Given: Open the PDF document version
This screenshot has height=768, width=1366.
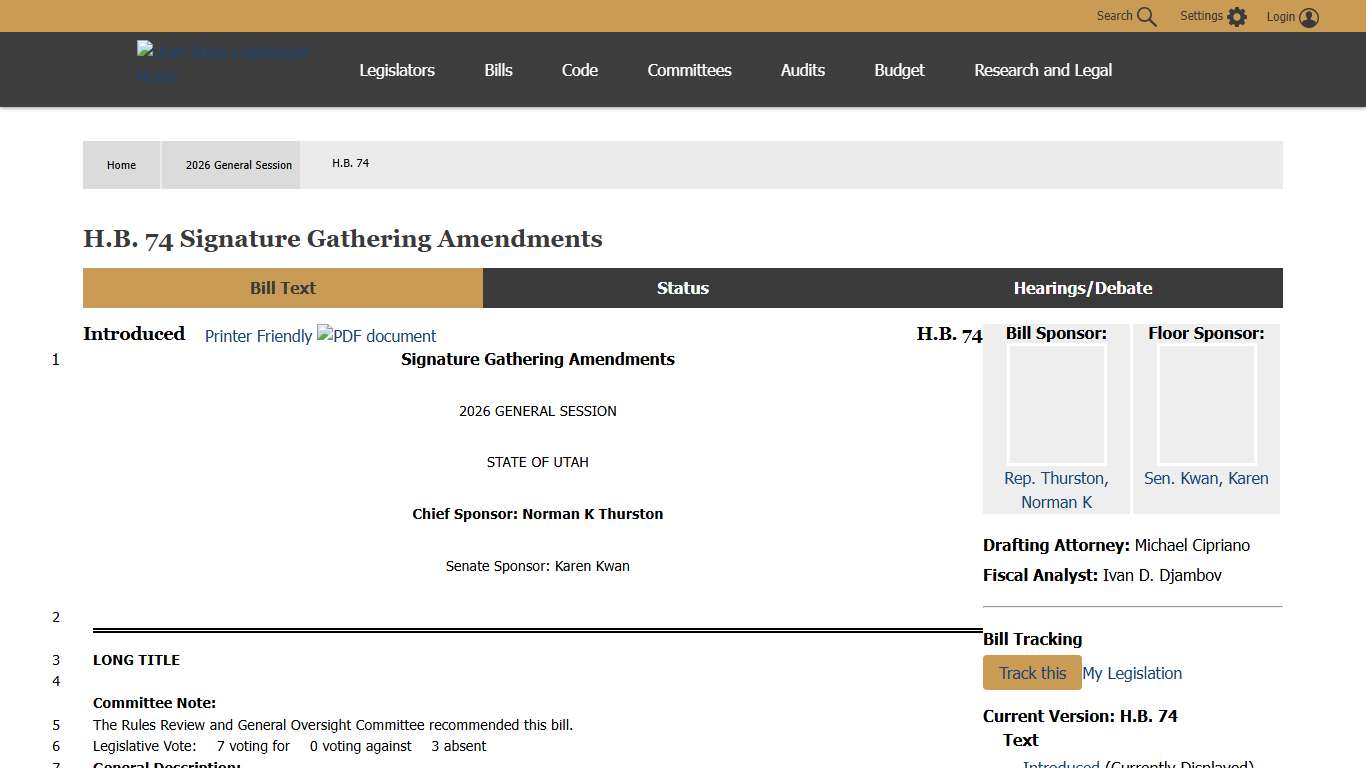Looking at the screenshot, I should click(x=377, y=336).
